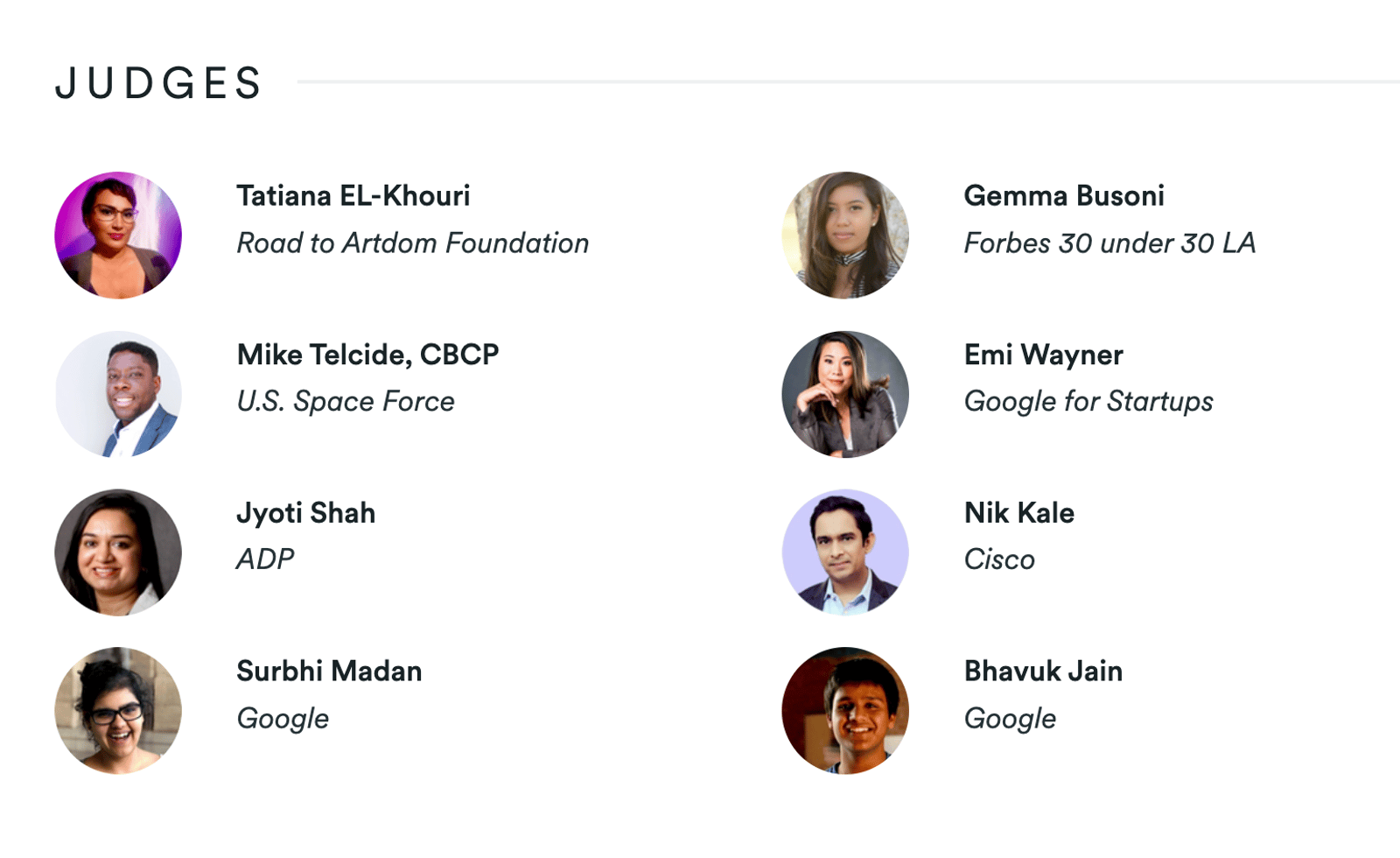Select Bhavuk Jain's profile picture
This screenshot has width=1400, height=858.
click(x=845, y=711)
